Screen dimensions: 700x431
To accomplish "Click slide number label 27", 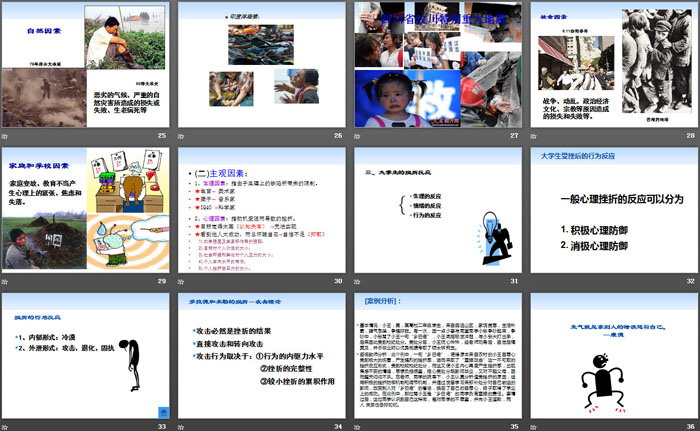I will coord(514,135).
